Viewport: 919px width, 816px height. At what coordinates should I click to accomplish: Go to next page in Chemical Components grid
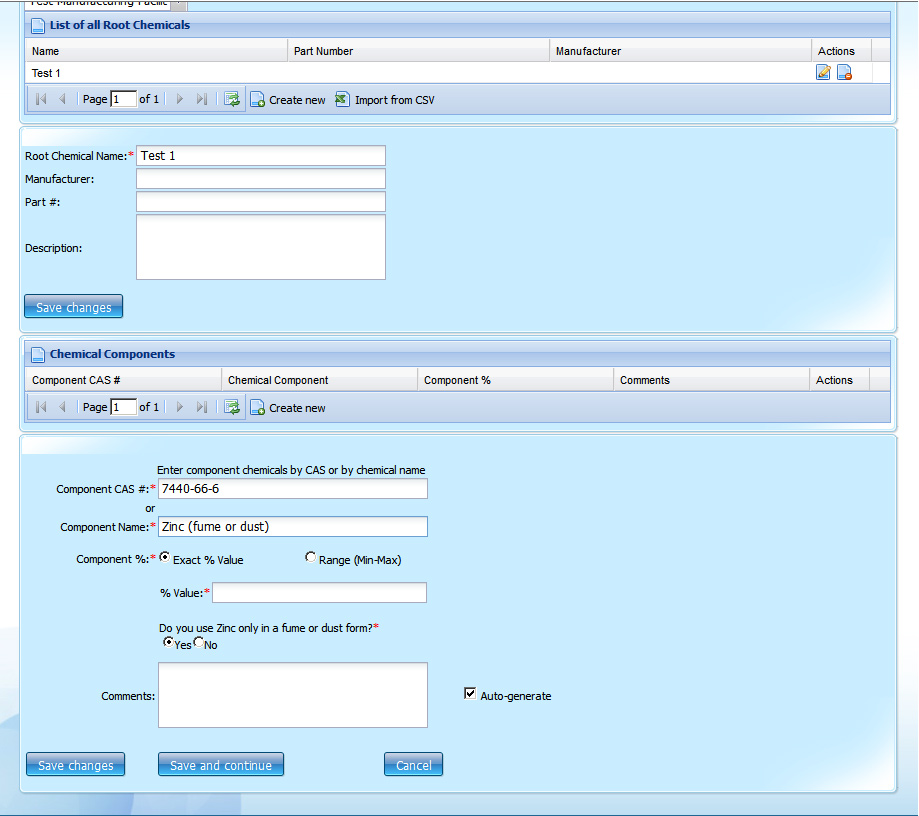pos(180,408)
